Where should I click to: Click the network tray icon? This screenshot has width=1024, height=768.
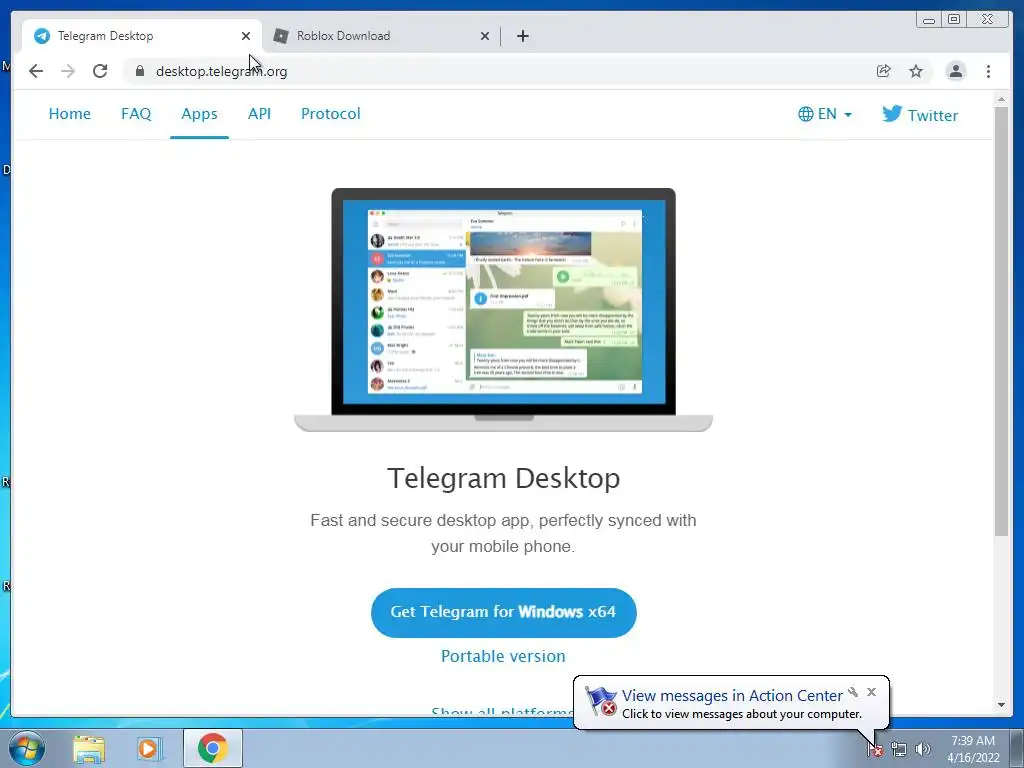tap(899, 750)
